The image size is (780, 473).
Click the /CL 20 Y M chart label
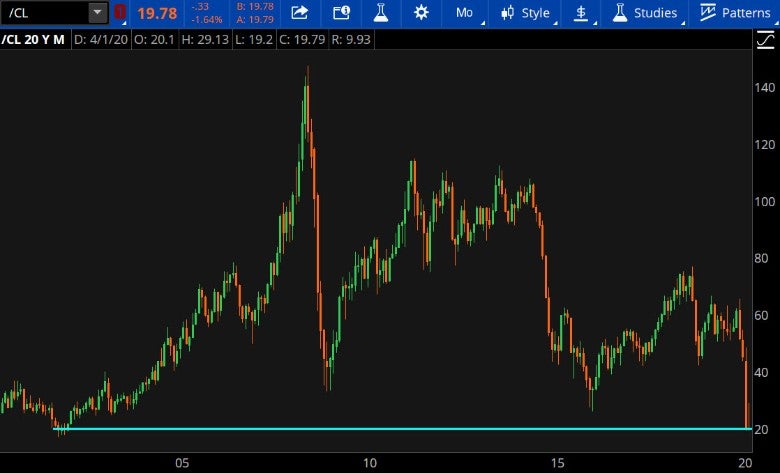33,40
